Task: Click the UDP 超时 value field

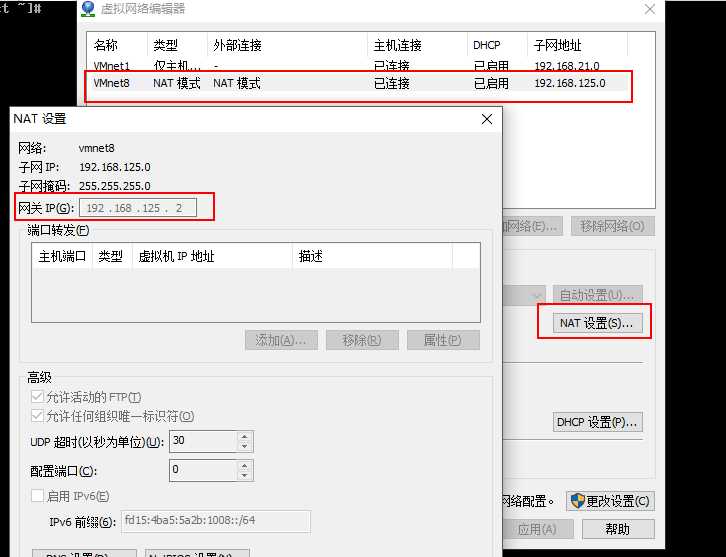Action: [203, 441]
